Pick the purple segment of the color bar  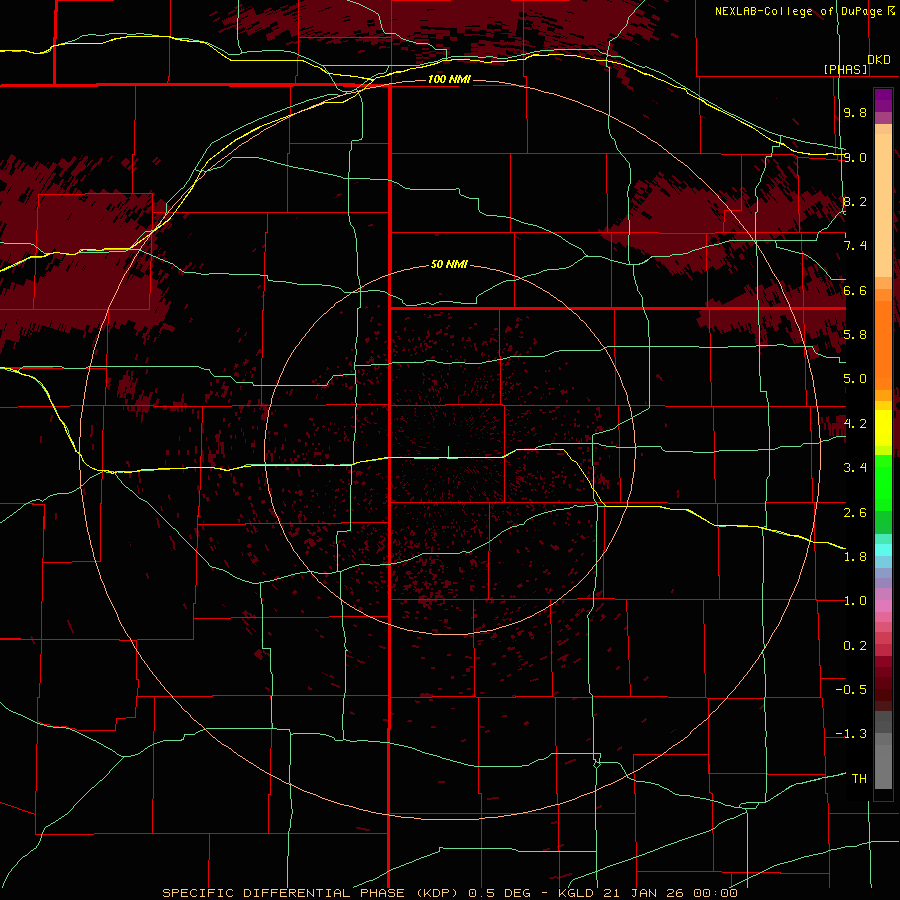coord(883,100)
